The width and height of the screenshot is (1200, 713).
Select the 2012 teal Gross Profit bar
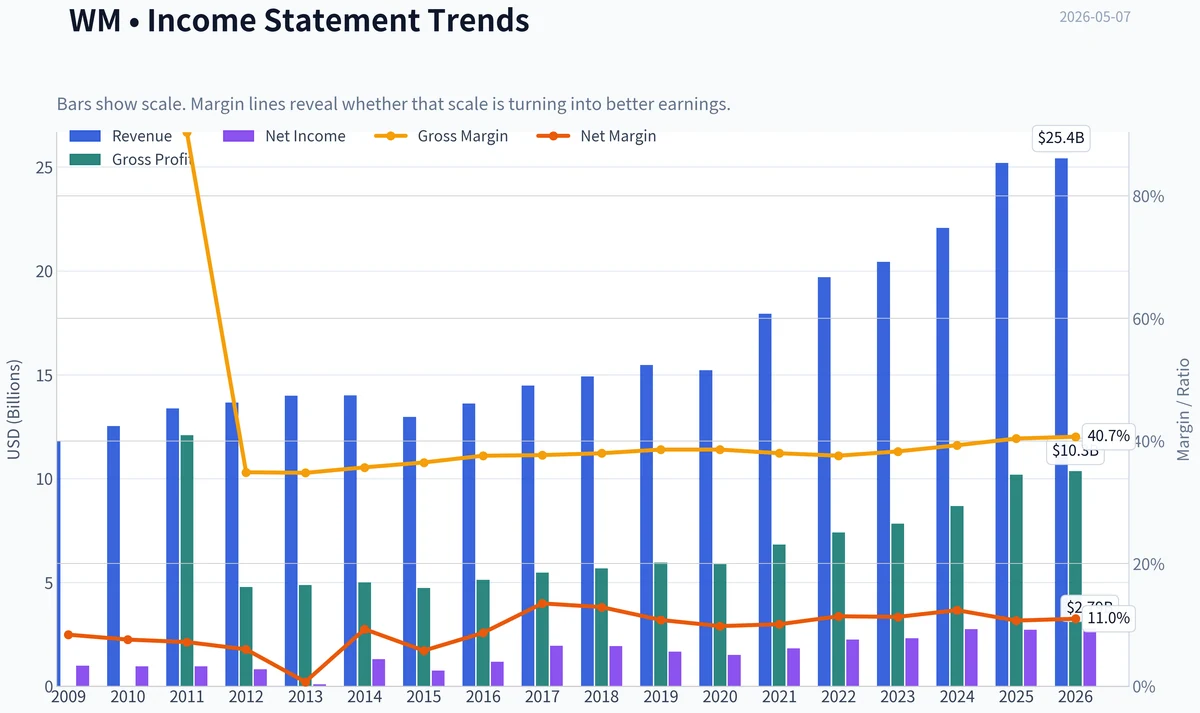[246, 637]
